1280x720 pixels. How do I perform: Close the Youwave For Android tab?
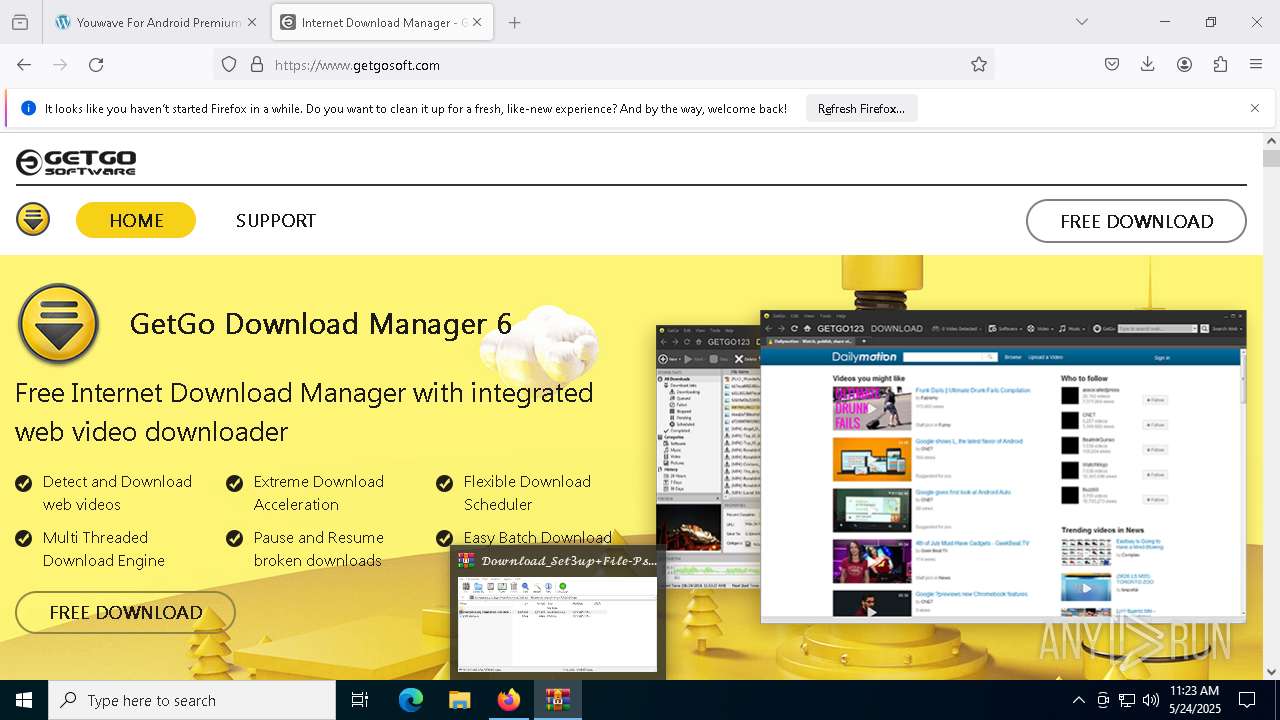pyautogui.click(x=251, y=22)
